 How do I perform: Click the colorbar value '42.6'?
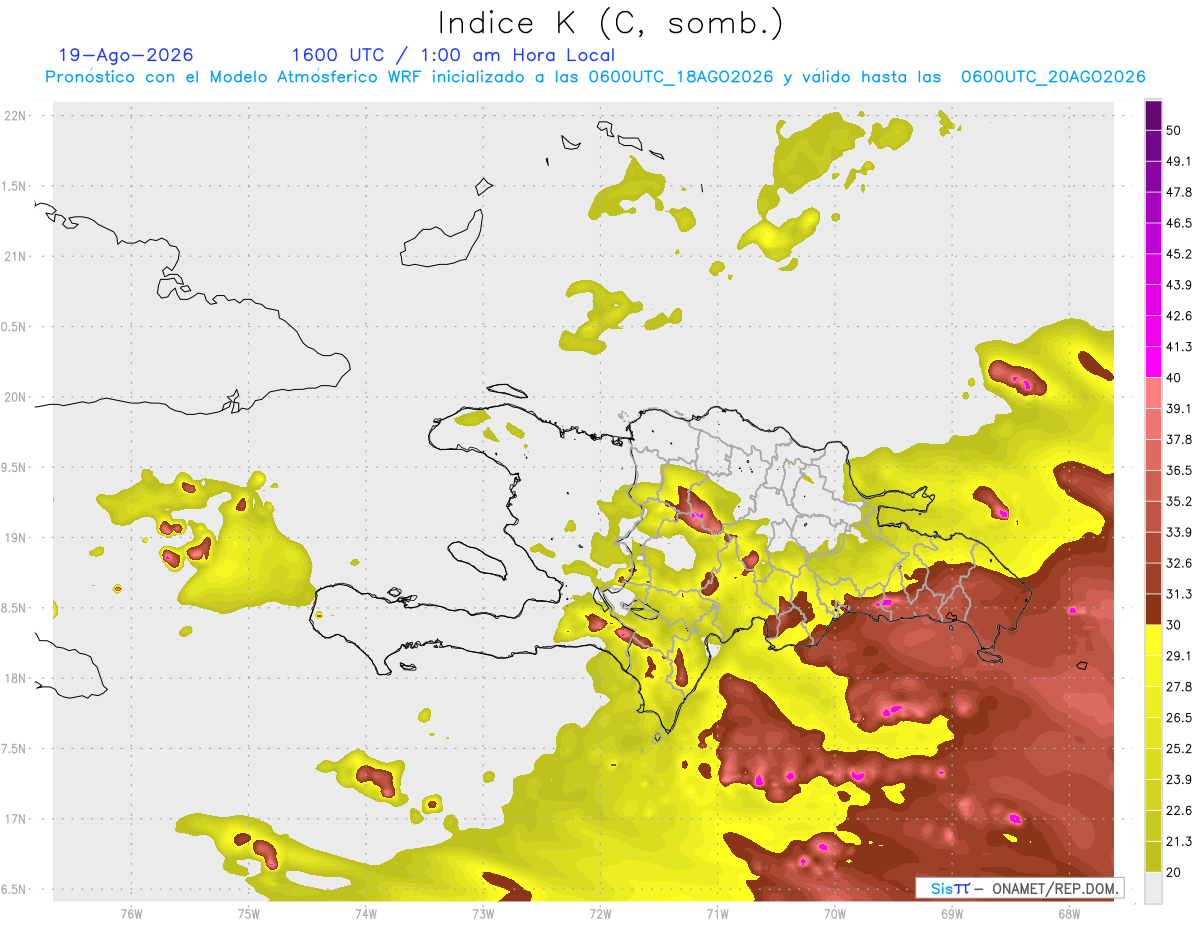tap(1179, 316)
